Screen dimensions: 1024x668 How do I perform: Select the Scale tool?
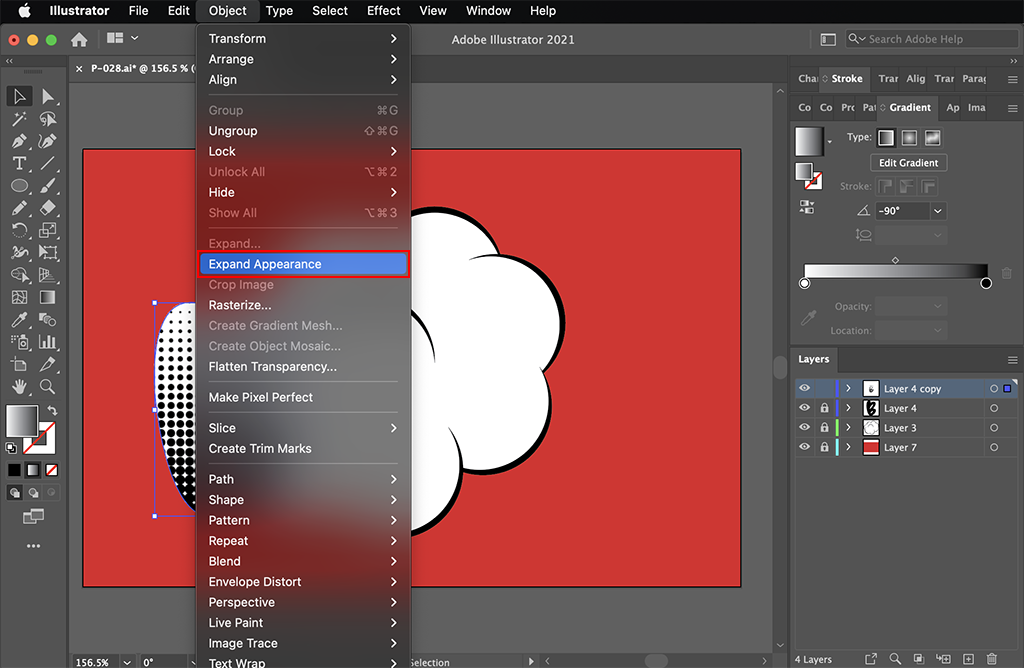pyautogui.click(x=48, y=230)
